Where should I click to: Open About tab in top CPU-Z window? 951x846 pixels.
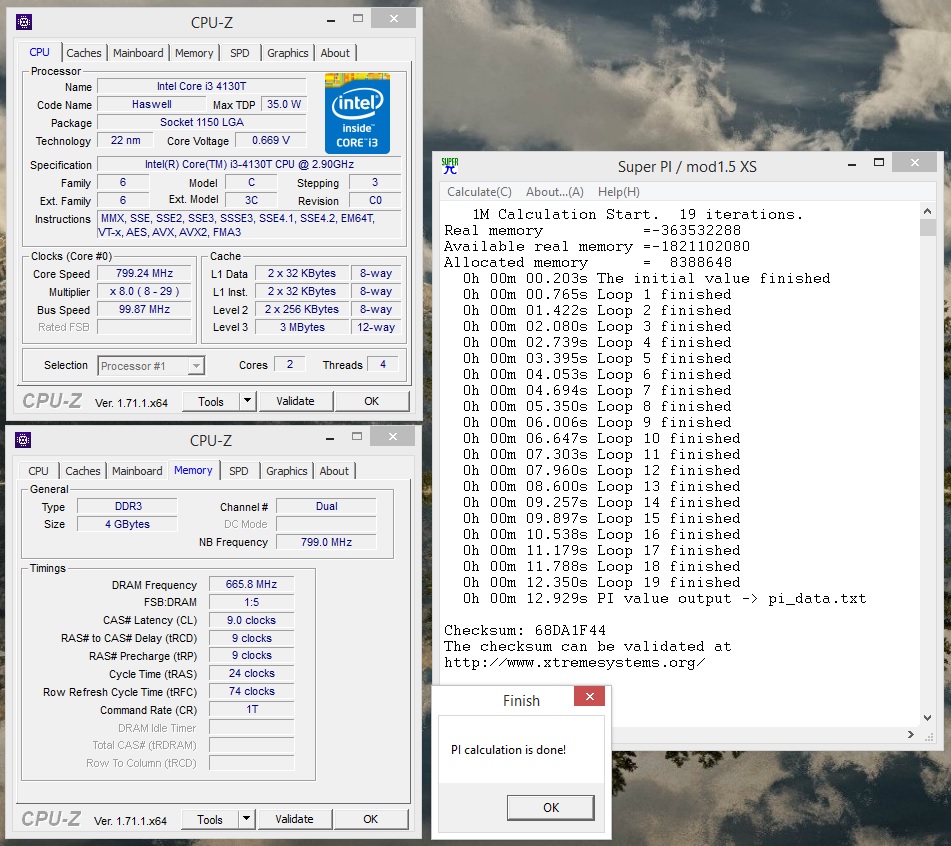(335, 53)
